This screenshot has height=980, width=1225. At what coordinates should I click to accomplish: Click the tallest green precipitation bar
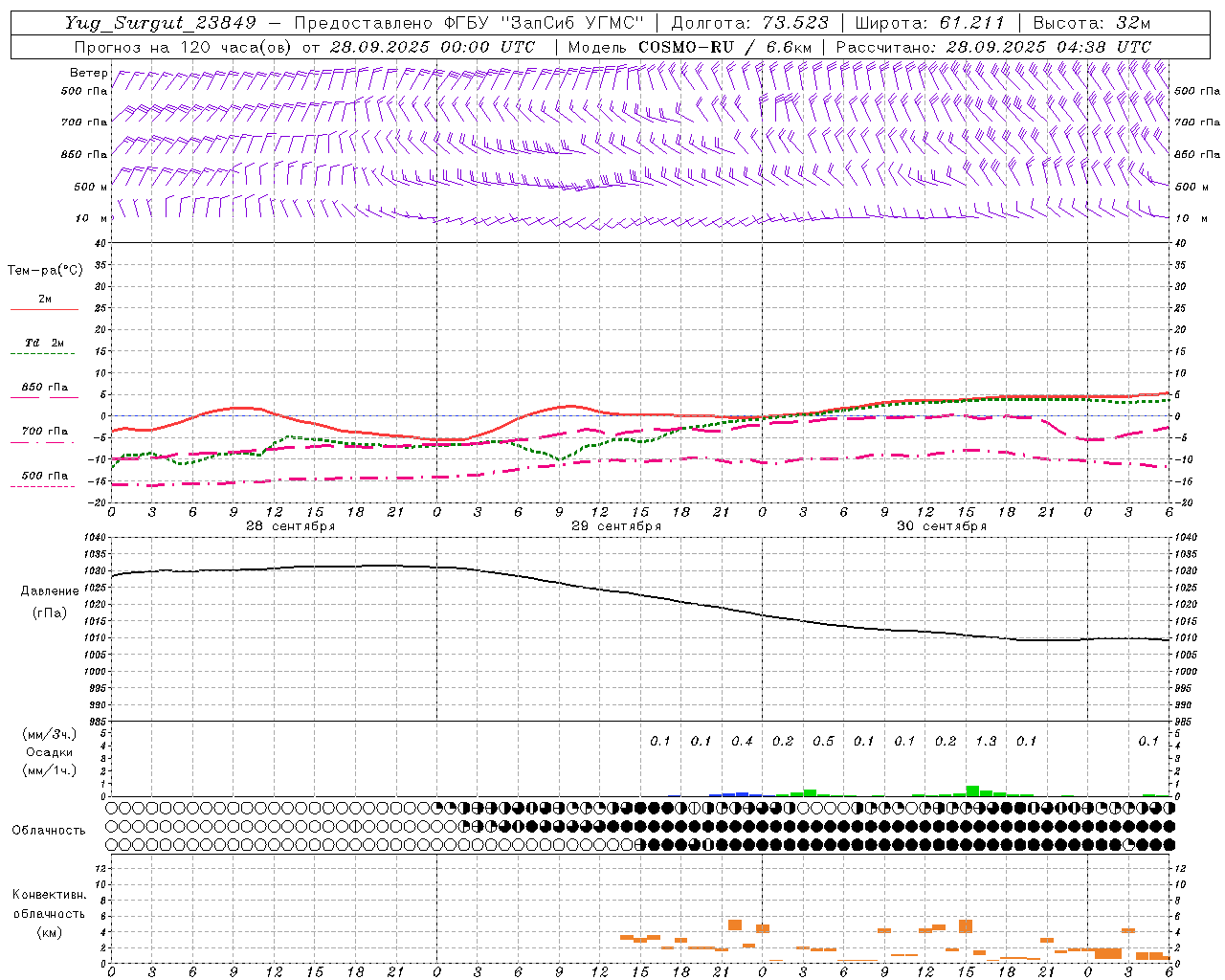(972, 791)
